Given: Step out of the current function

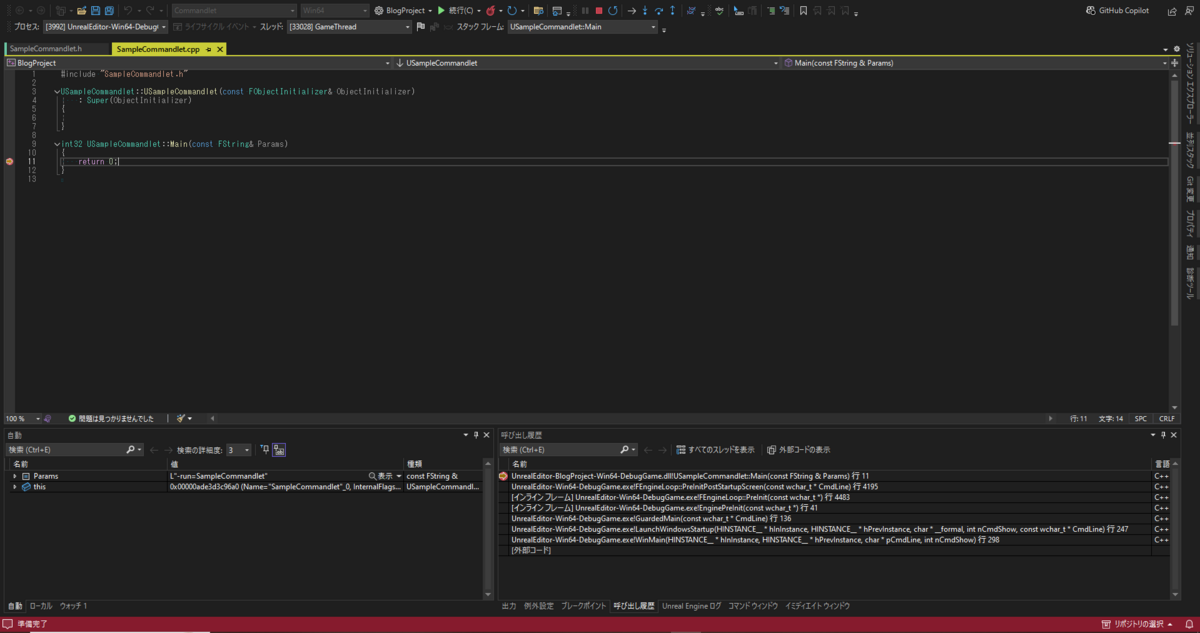Looking at the screenshot, I should 672,10.
